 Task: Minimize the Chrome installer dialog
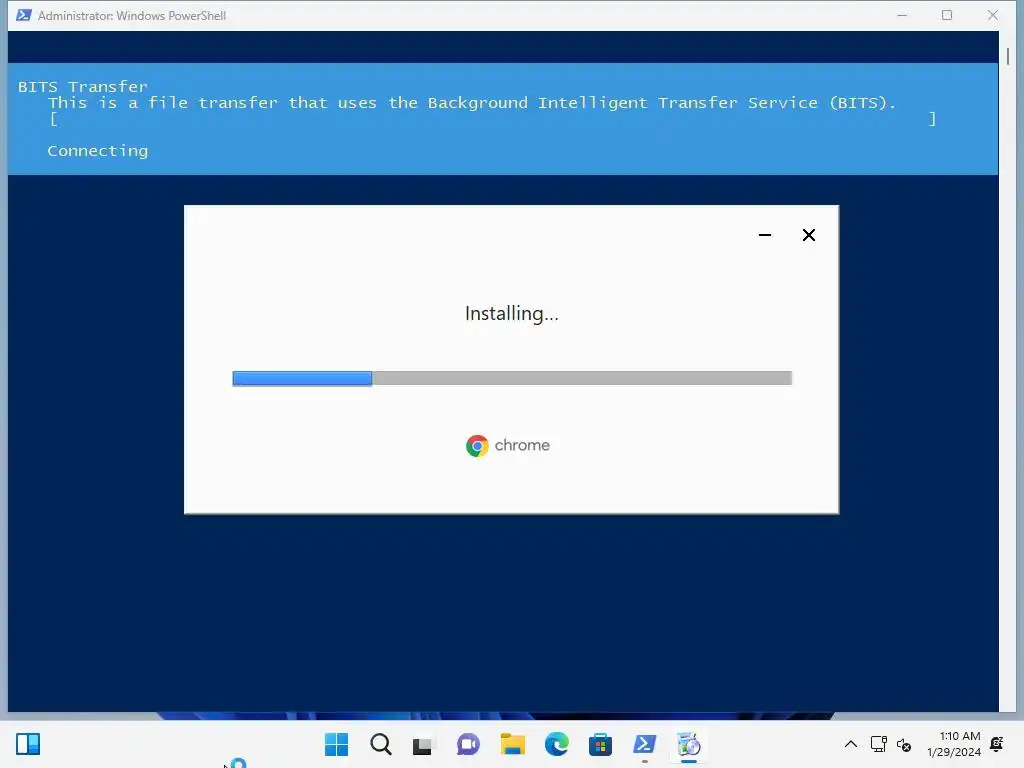(765, 235)
